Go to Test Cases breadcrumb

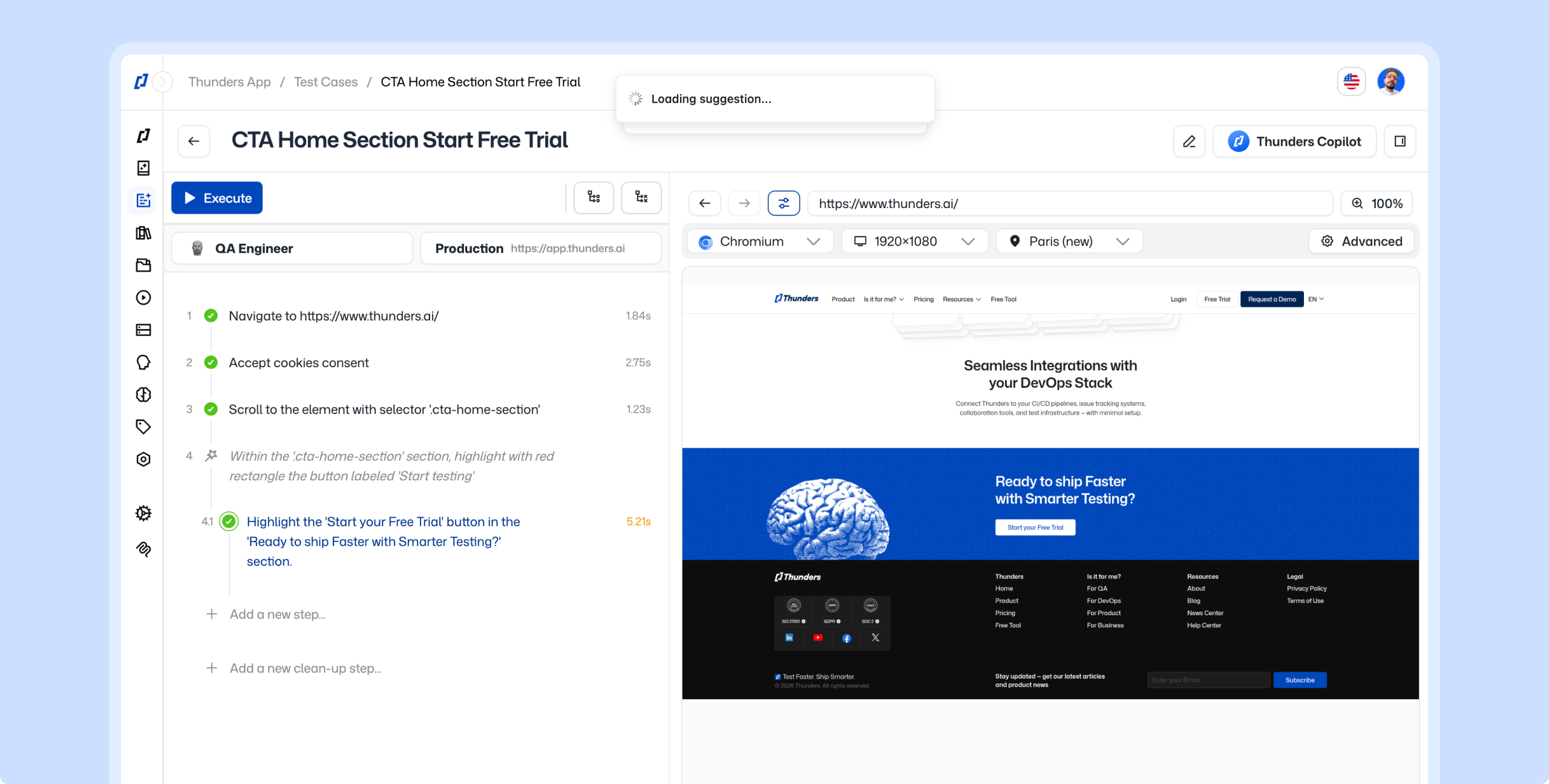pyautogui.click(x=326, y=82)
